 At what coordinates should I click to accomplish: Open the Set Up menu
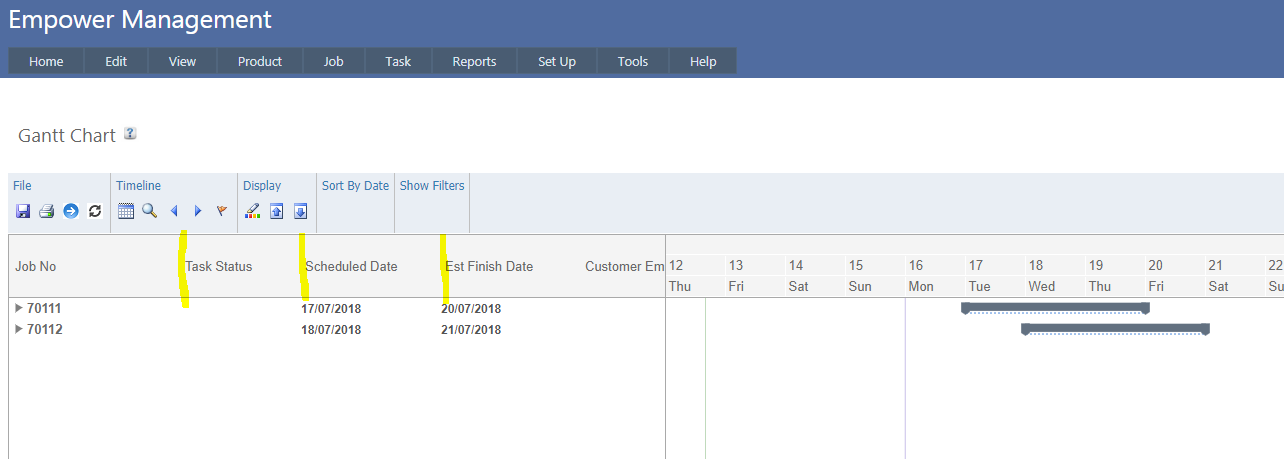coord(557,61)
